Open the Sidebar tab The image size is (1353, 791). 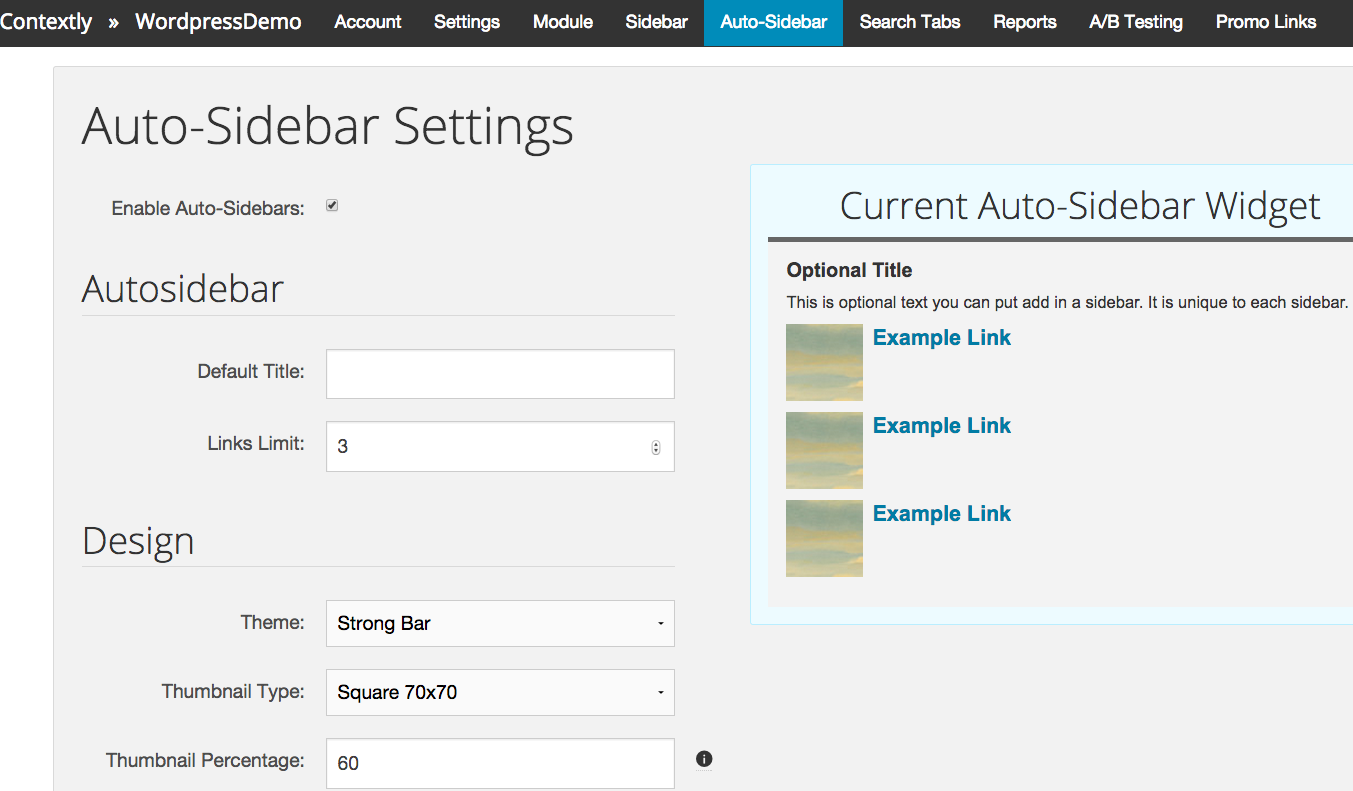pyautogui.click(x=656, y=22)
